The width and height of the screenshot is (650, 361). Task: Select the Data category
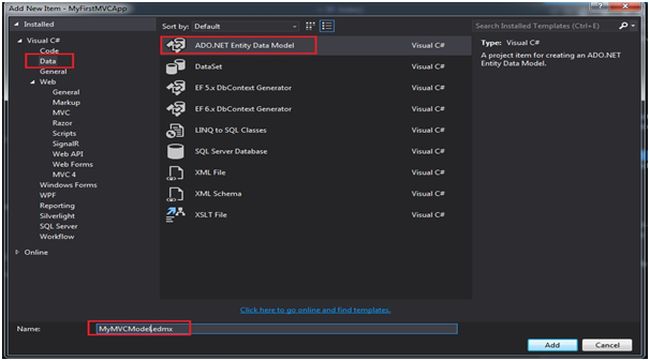click(48, 61)
